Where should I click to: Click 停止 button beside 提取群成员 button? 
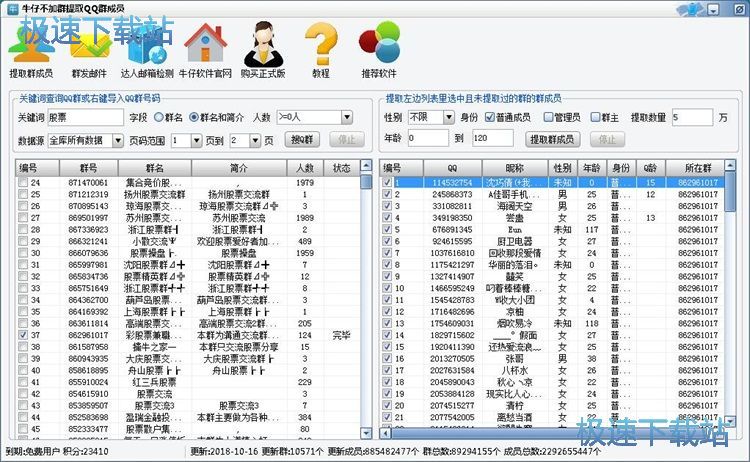click(607, 140)
